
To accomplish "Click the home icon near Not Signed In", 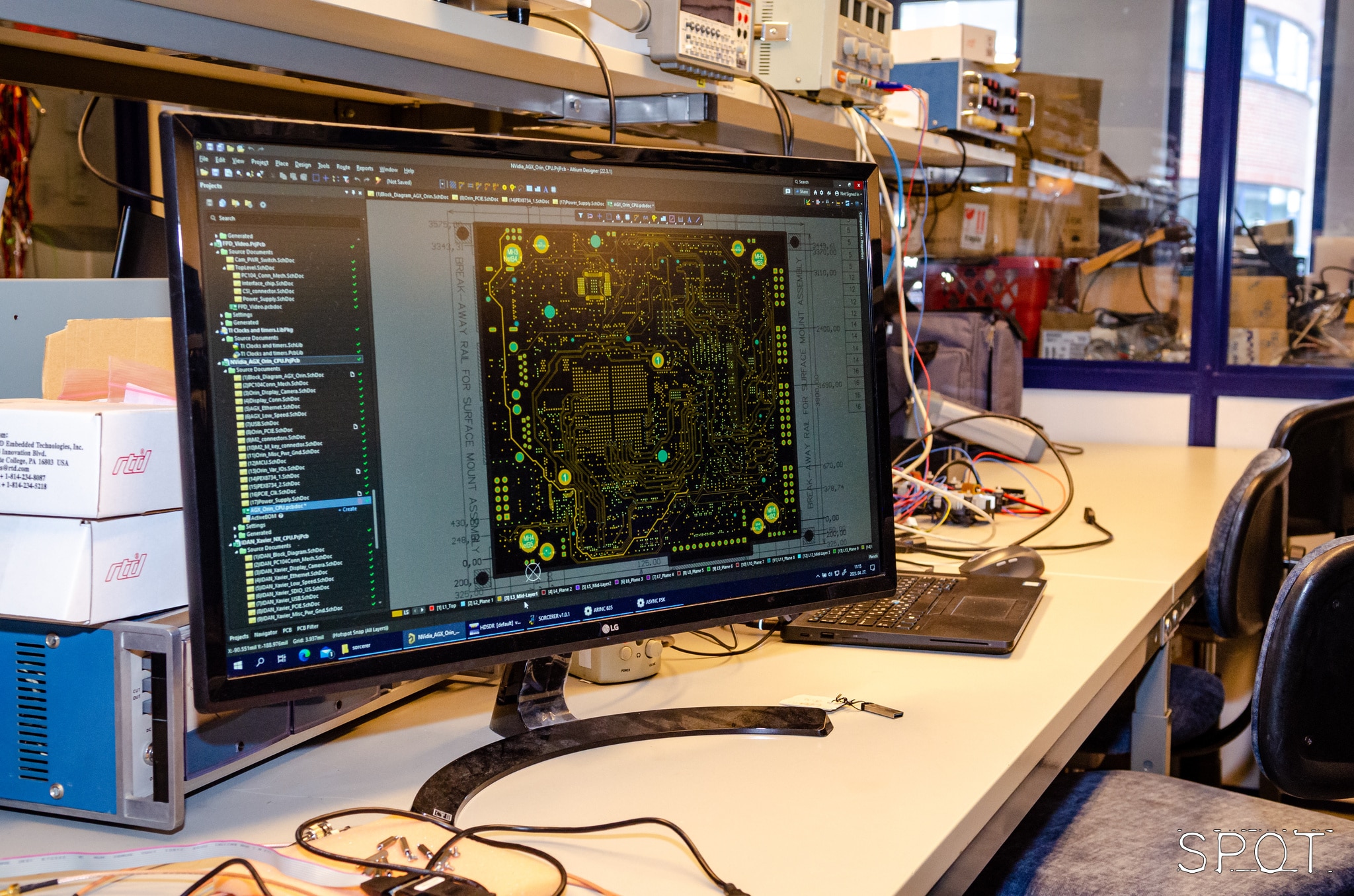I will (x=815, y=193).
